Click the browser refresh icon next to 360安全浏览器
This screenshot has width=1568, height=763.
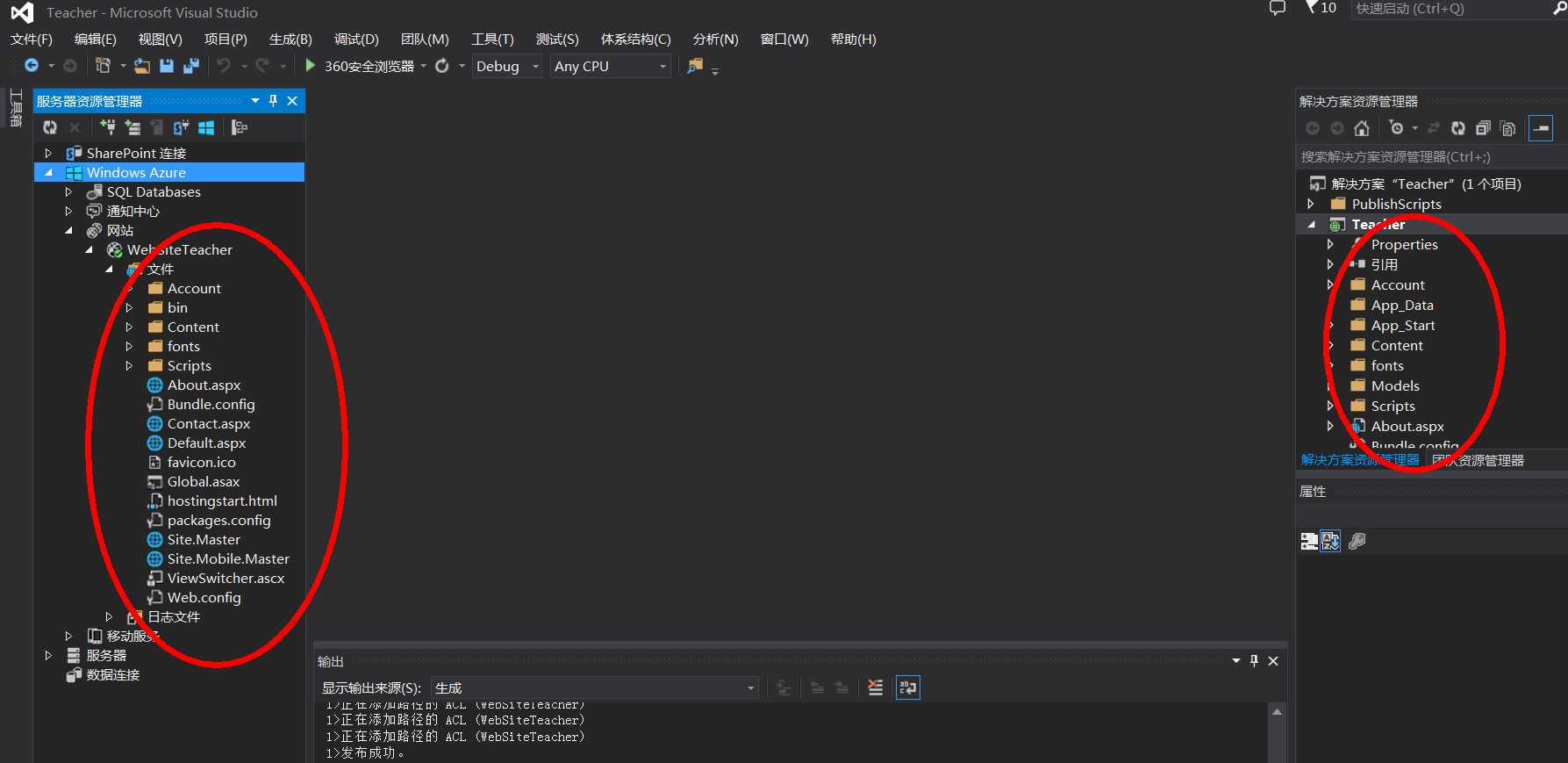tap(442, 66)
